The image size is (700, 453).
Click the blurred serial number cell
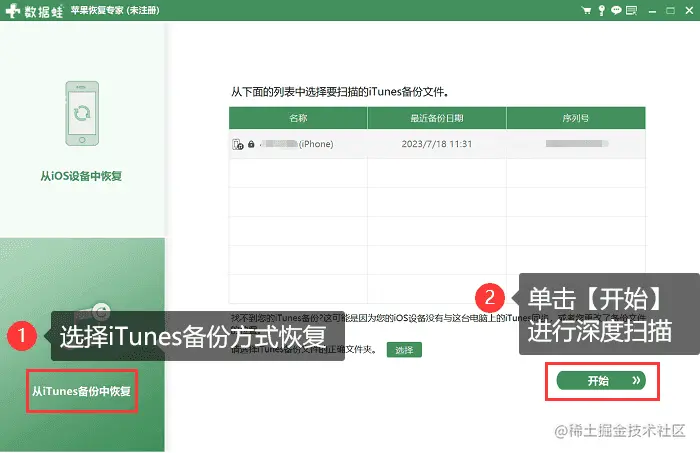[x=576, y=143]
